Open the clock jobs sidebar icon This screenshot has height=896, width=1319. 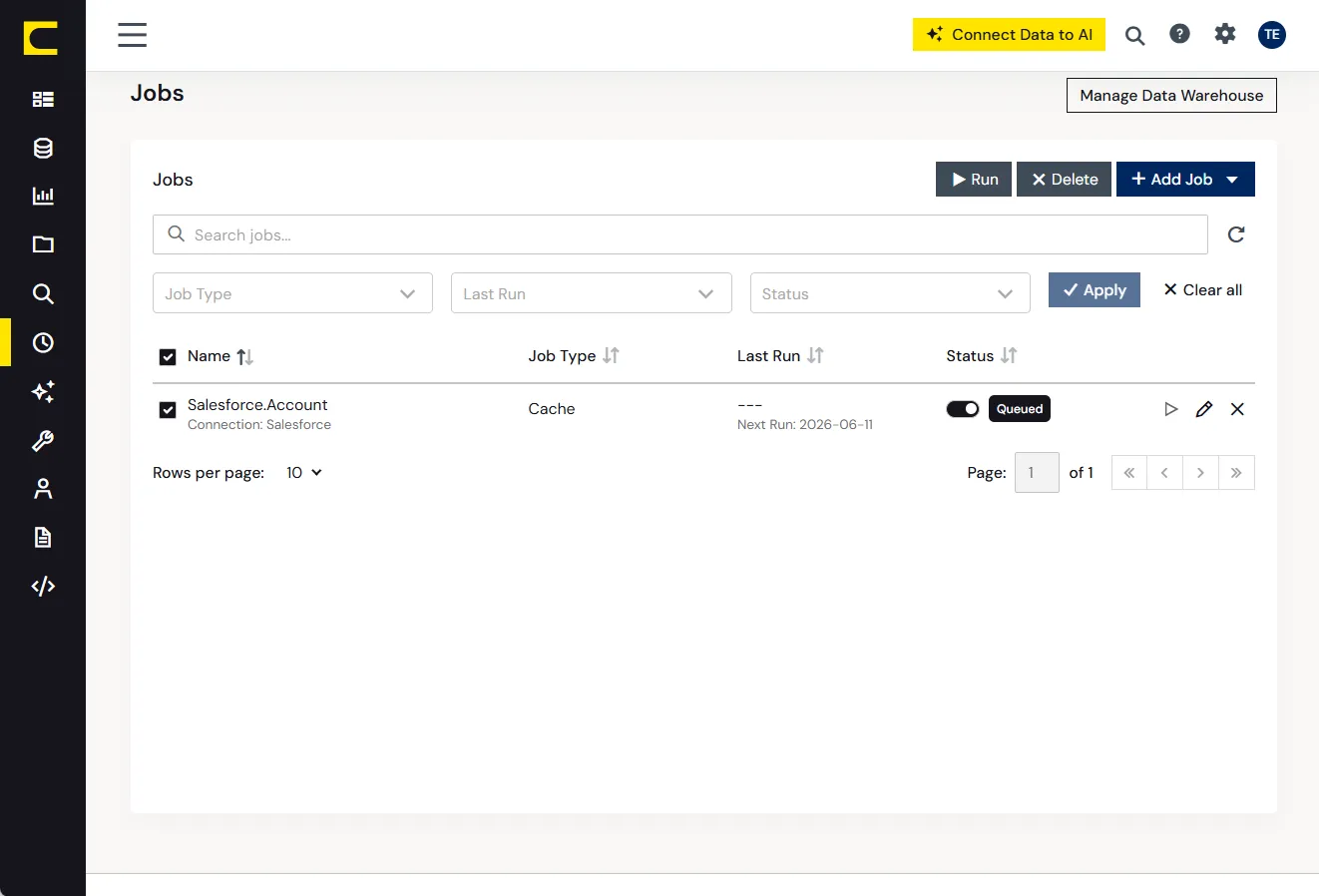click(43, 342)
